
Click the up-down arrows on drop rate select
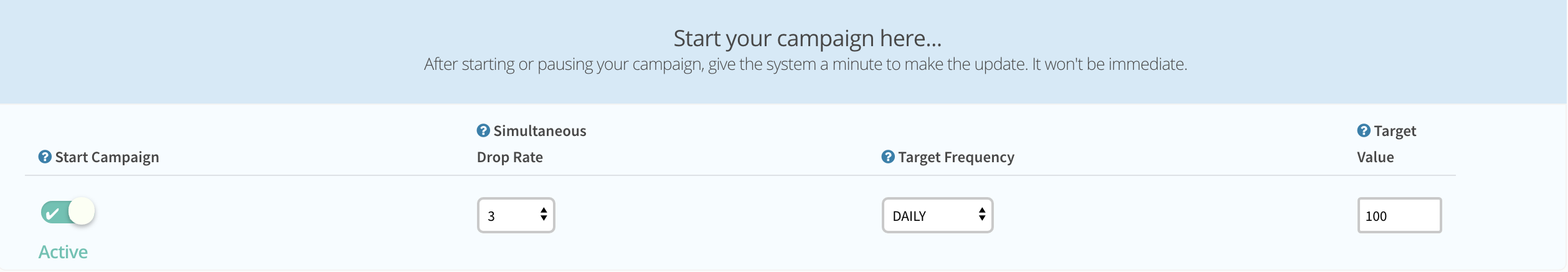[544, 215]
